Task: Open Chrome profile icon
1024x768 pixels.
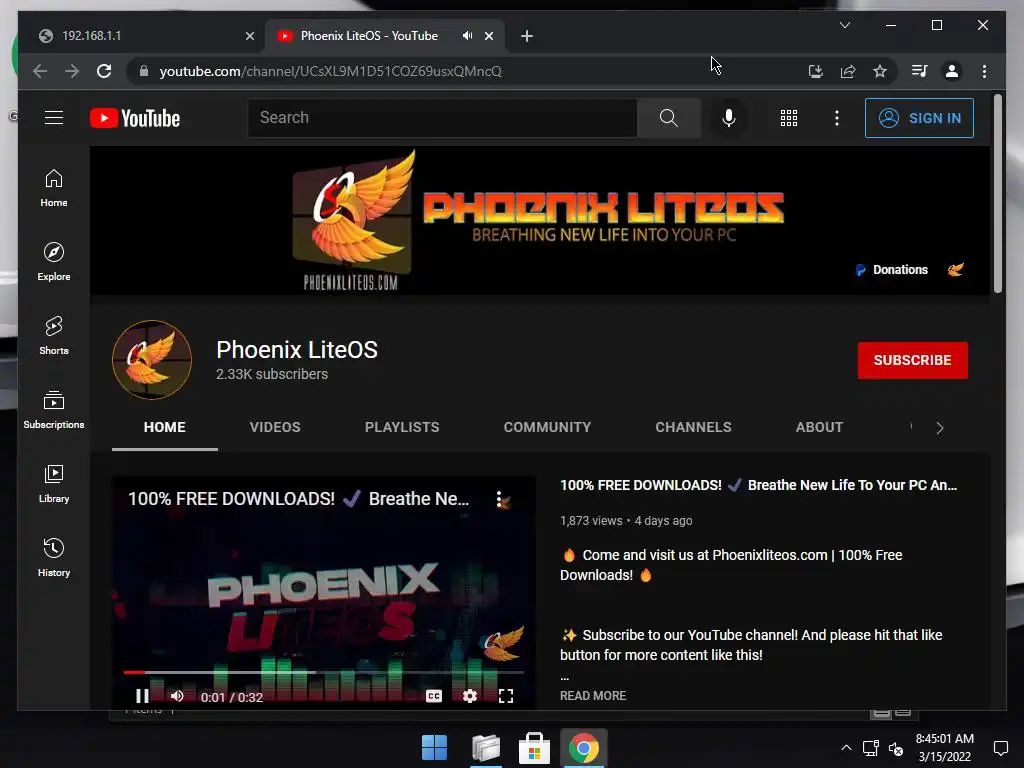Action: click(952, 71)
